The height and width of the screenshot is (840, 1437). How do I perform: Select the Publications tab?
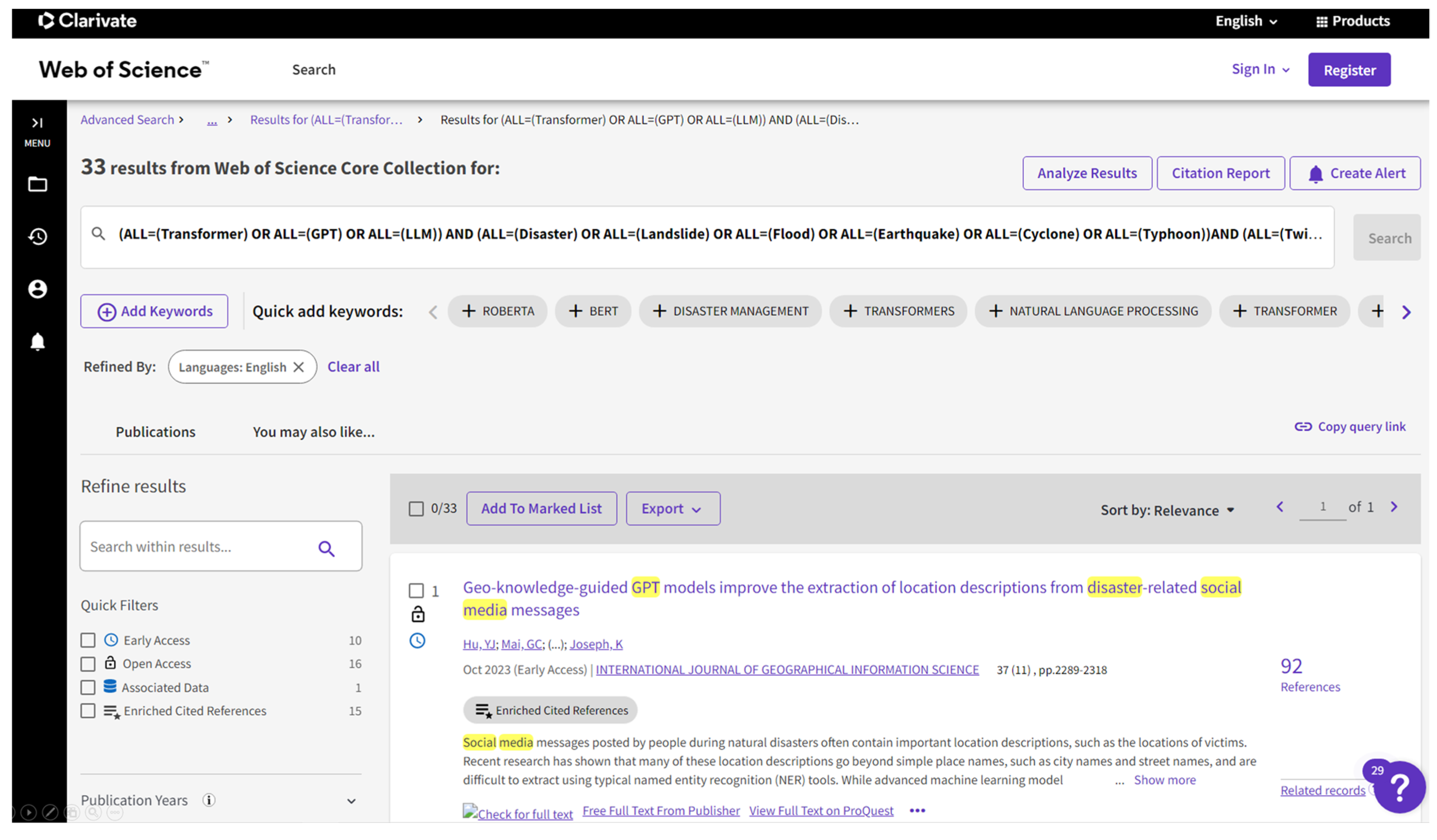tap(155, 432)
